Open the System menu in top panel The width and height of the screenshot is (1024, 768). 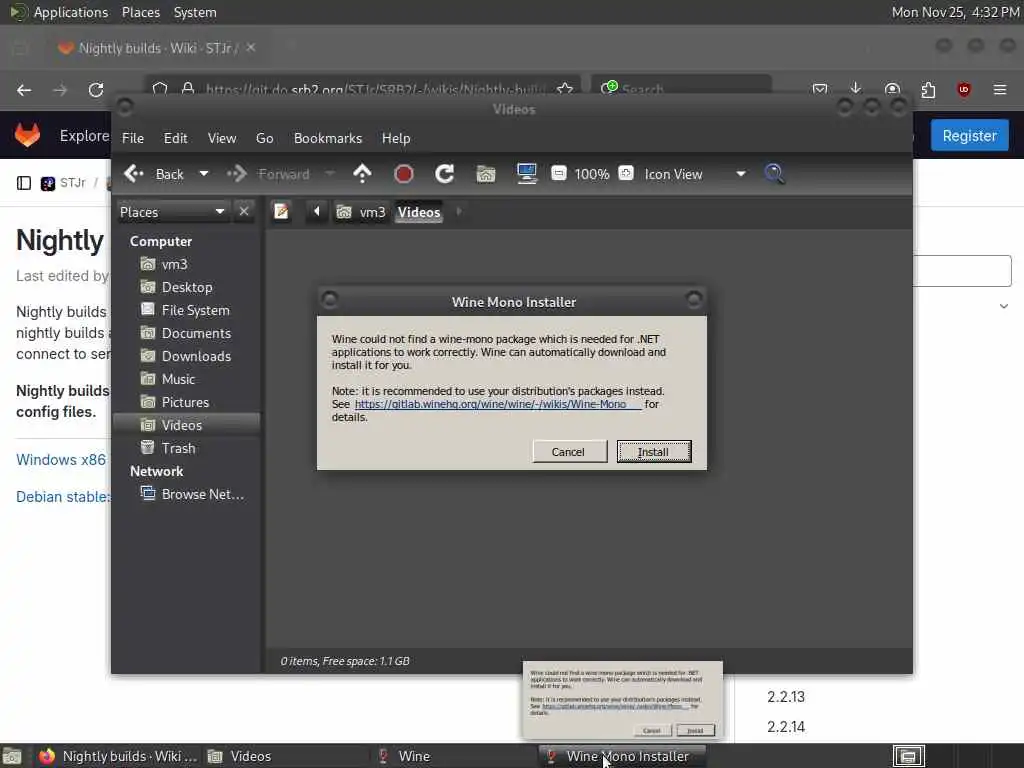point(195,12)
